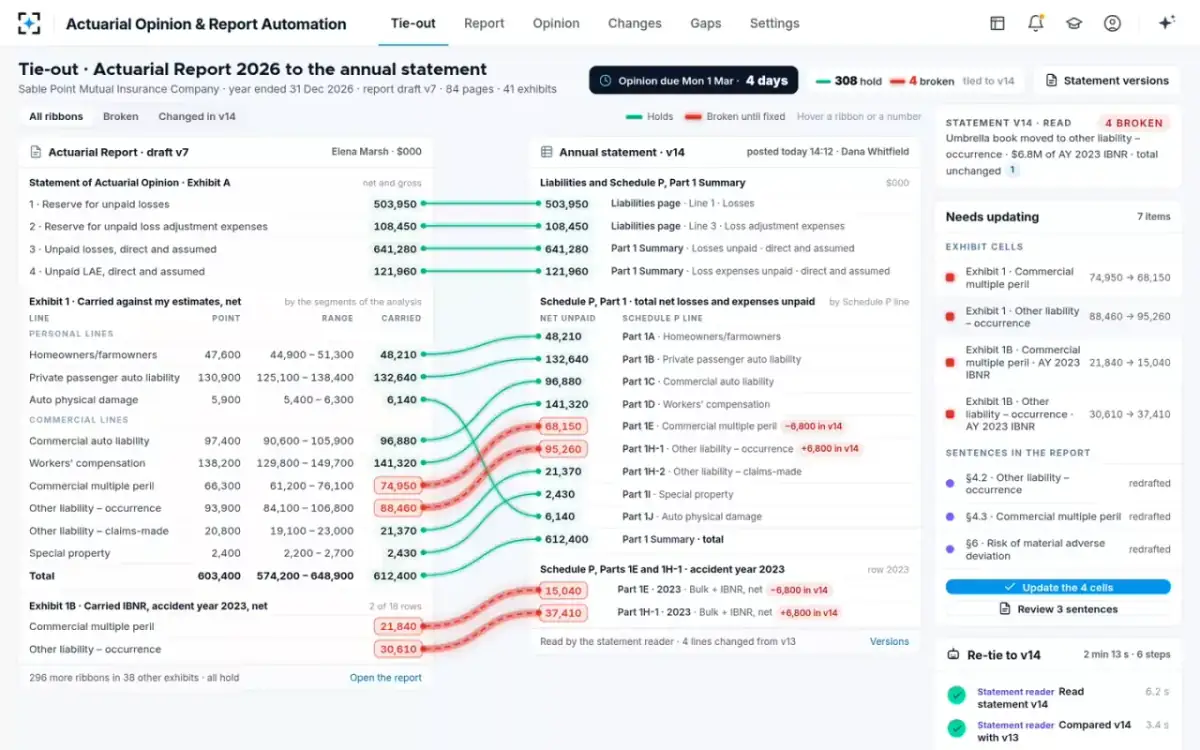This screenshot has width=1200, height=750.
Task: Click the table icon beside Annual statement v14
Action: [546, 152]
